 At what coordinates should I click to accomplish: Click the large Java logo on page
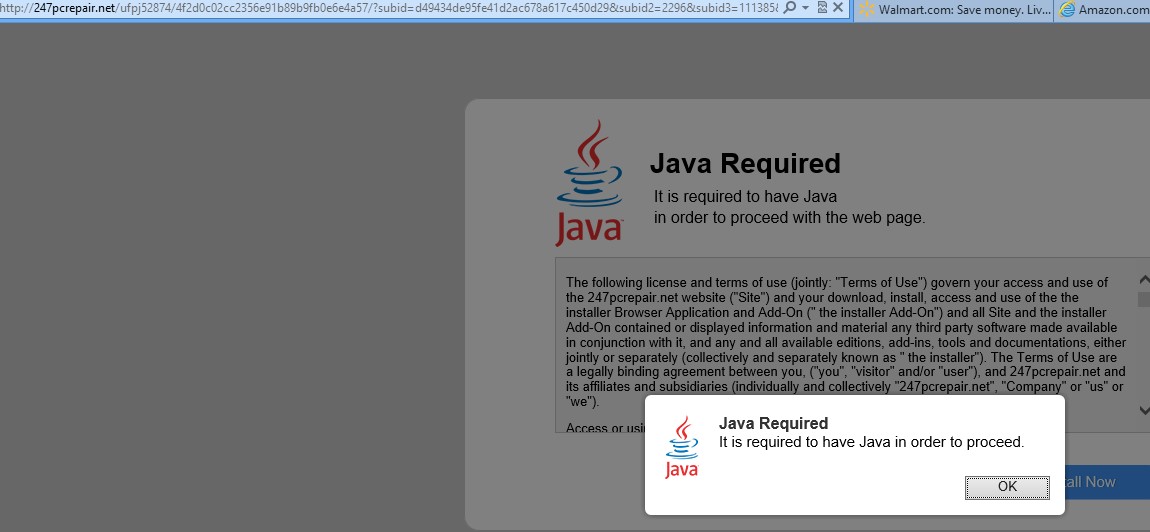coord(590,183)
